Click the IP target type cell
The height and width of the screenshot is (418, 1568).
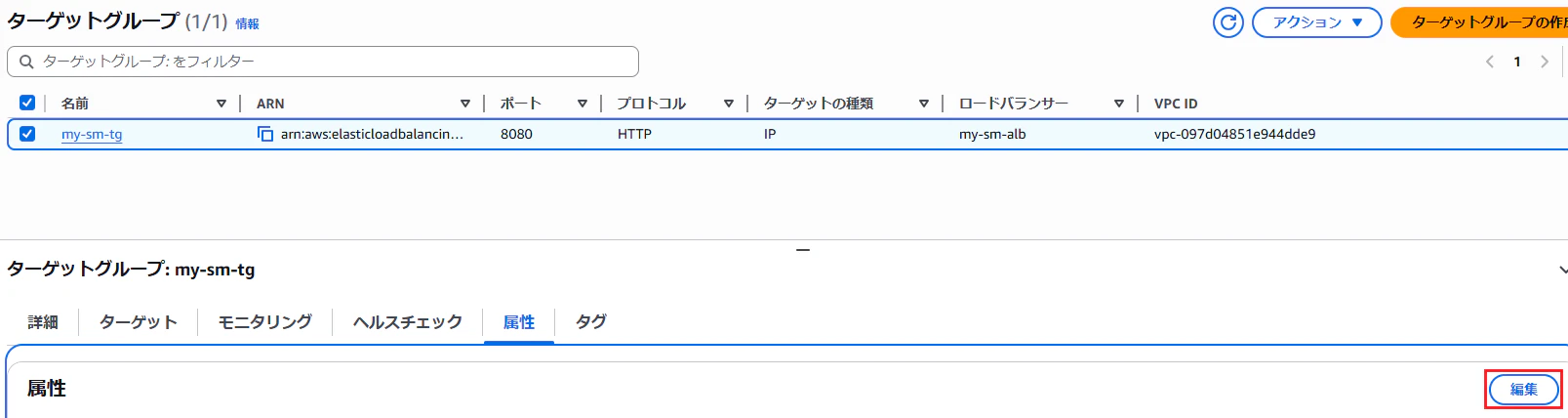click(770, 134)
